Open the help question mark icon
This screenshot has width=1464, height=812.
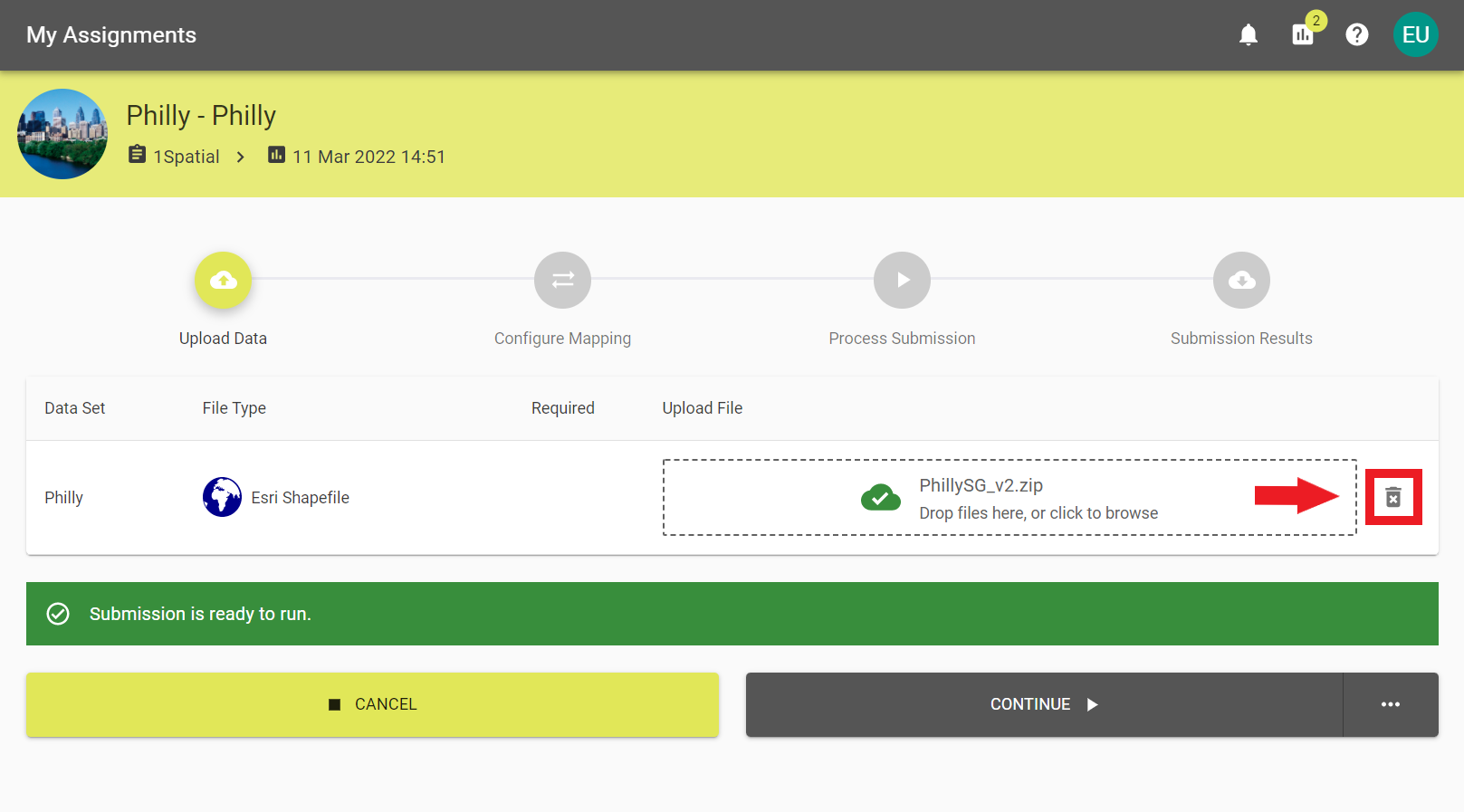click(1357, 35)
